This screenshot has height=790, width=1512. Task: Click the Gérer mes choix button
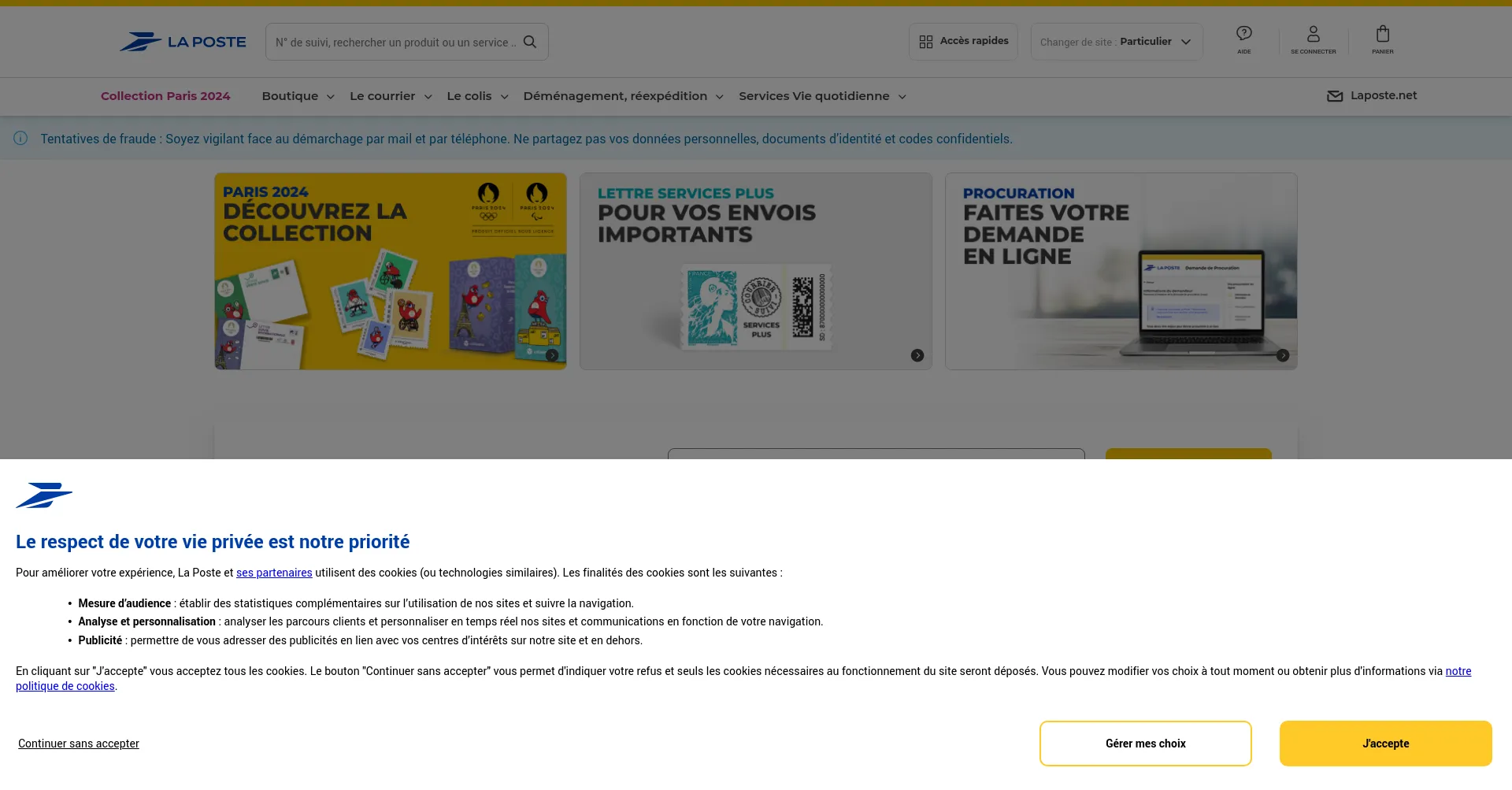click(1146, 744)
